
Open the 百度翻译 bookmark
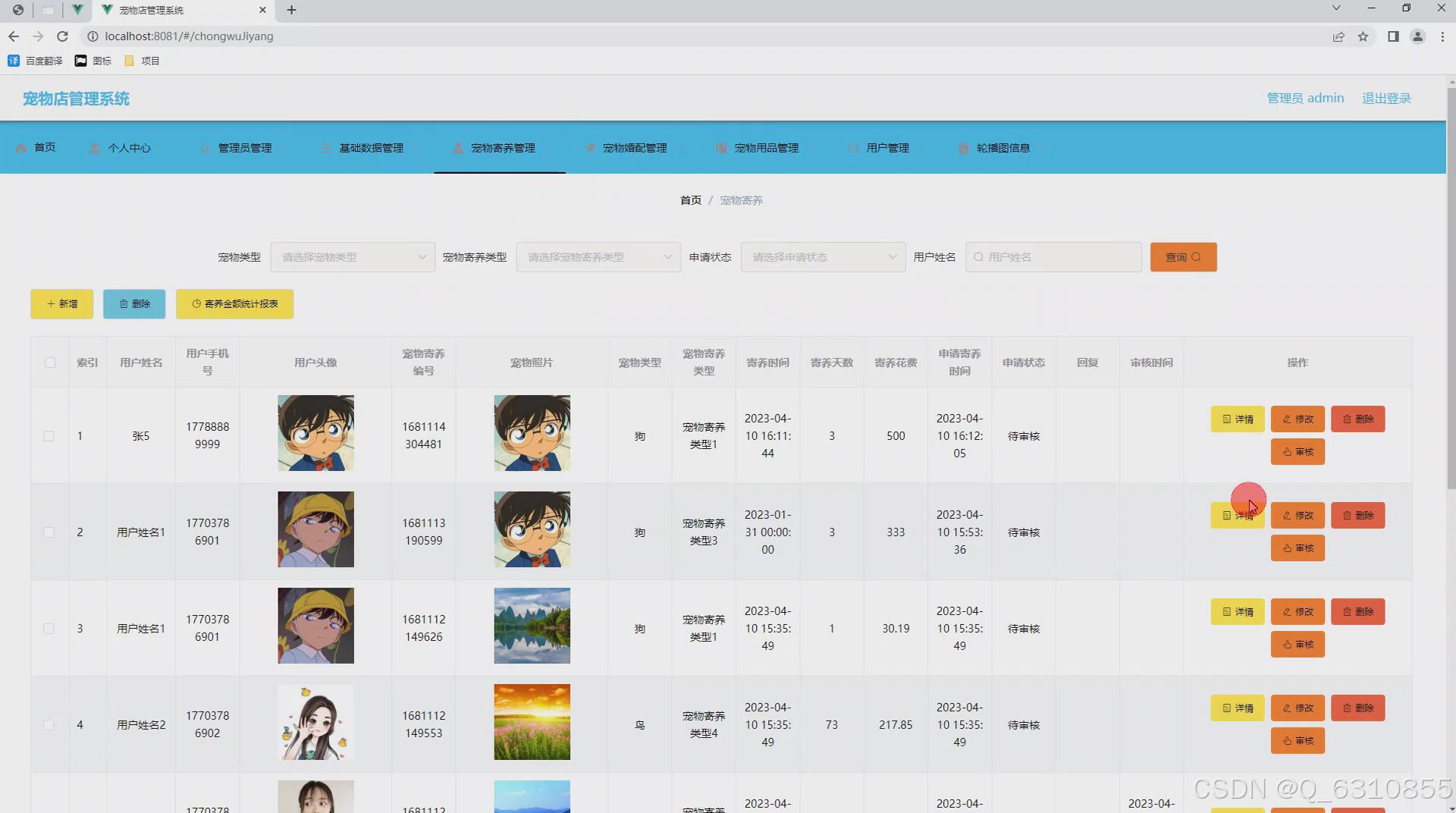[x=35, y=61]
